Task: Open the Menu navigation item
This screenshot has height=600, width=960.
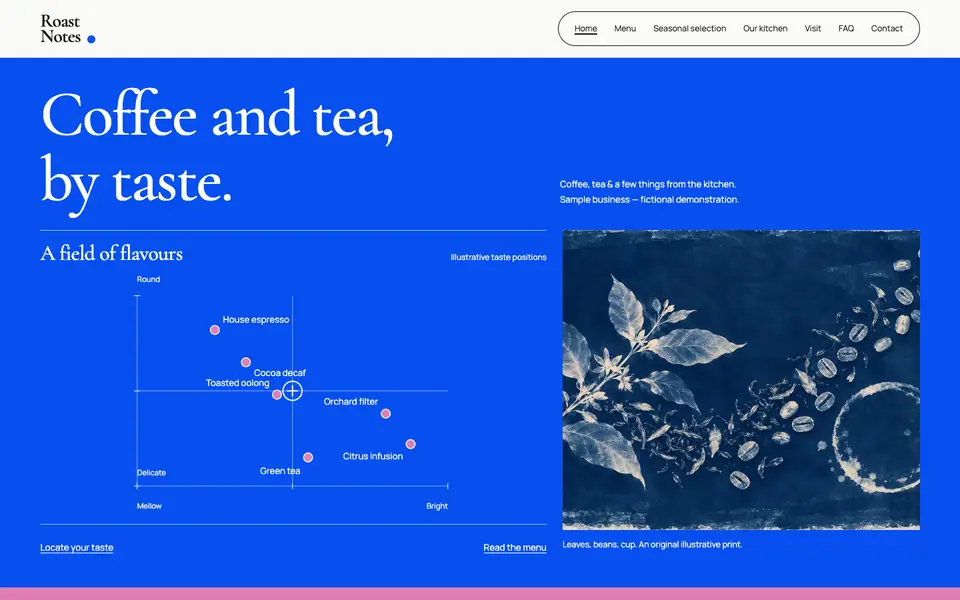Action: 625,28
